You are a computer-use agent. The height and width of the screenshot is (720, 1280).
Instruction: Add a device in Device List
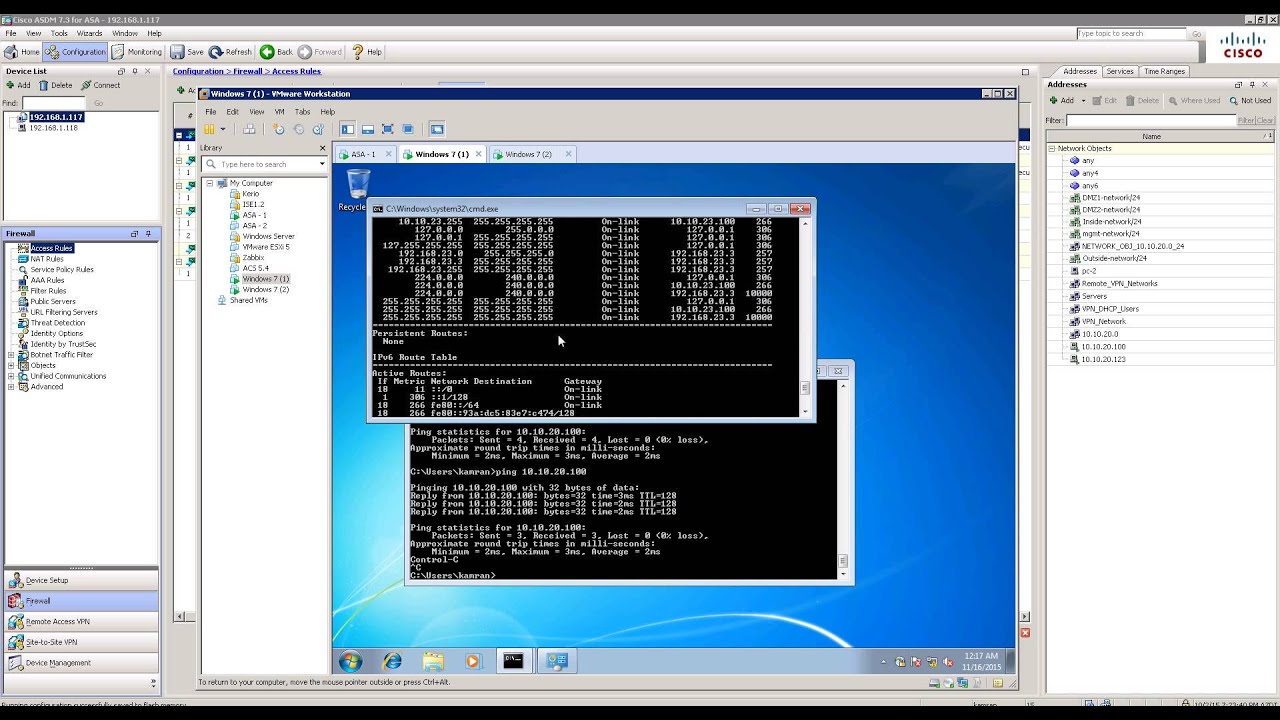[x=19, y=85]
